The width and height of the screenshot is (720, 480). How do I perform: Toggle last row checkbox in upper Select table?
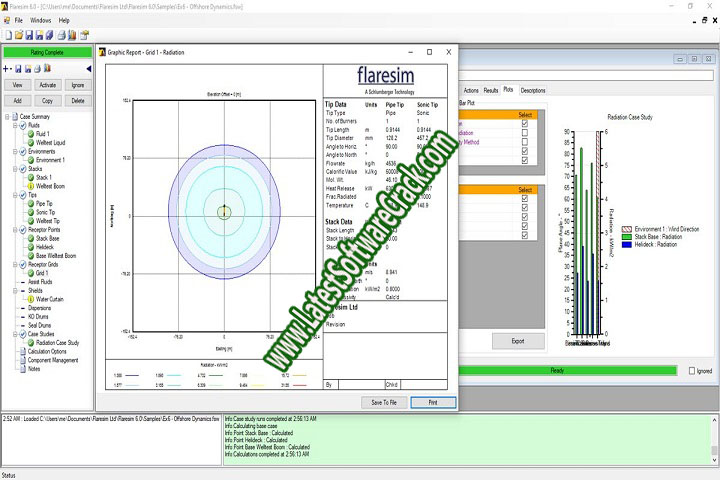tap(525, 160)
